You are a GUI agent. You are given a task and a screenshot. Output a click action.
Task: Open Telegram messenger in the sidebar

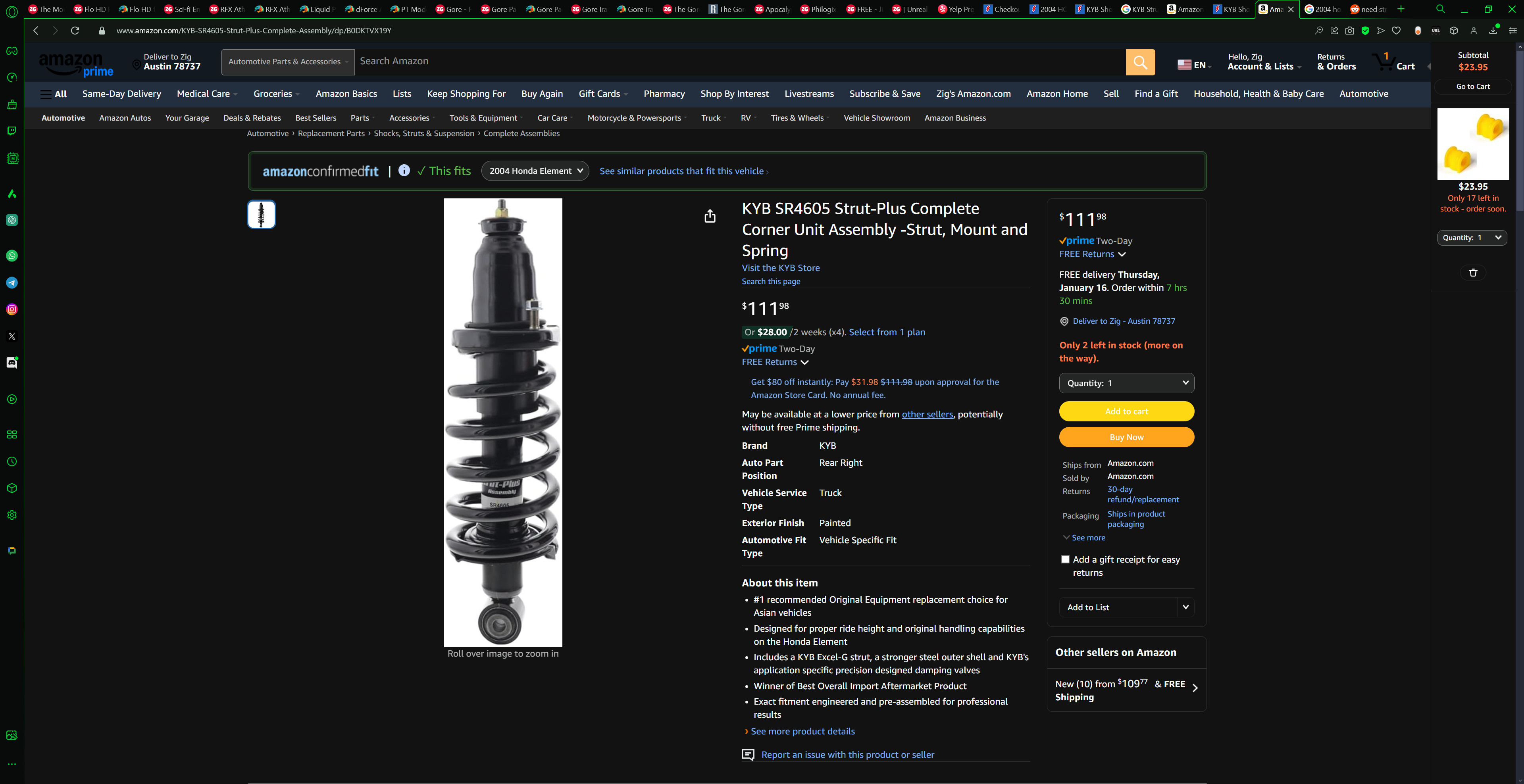point(12,282)
